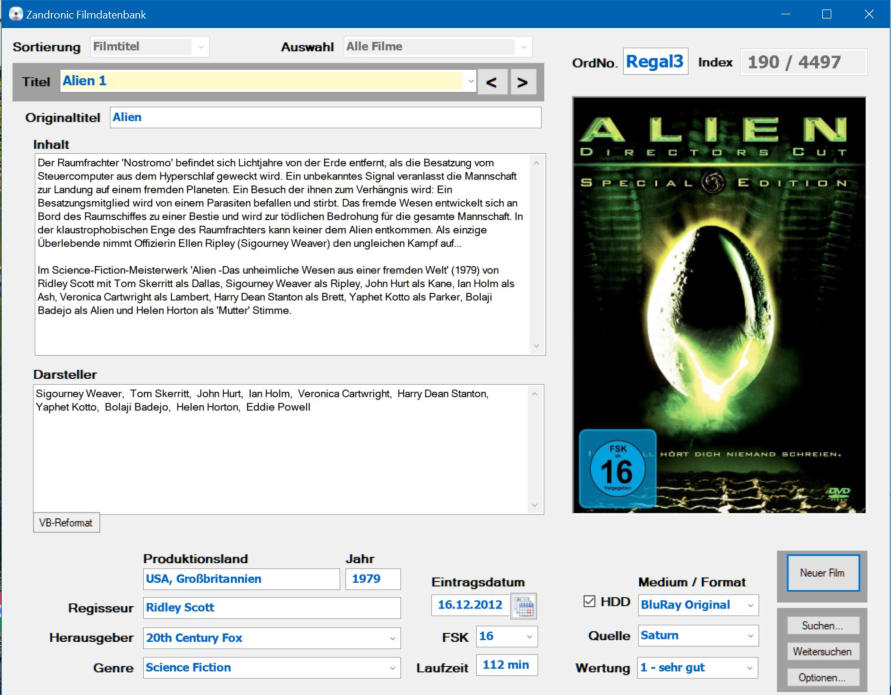
Task: Open the Herausgeber dropdown list
Action: tap(392, 638)
